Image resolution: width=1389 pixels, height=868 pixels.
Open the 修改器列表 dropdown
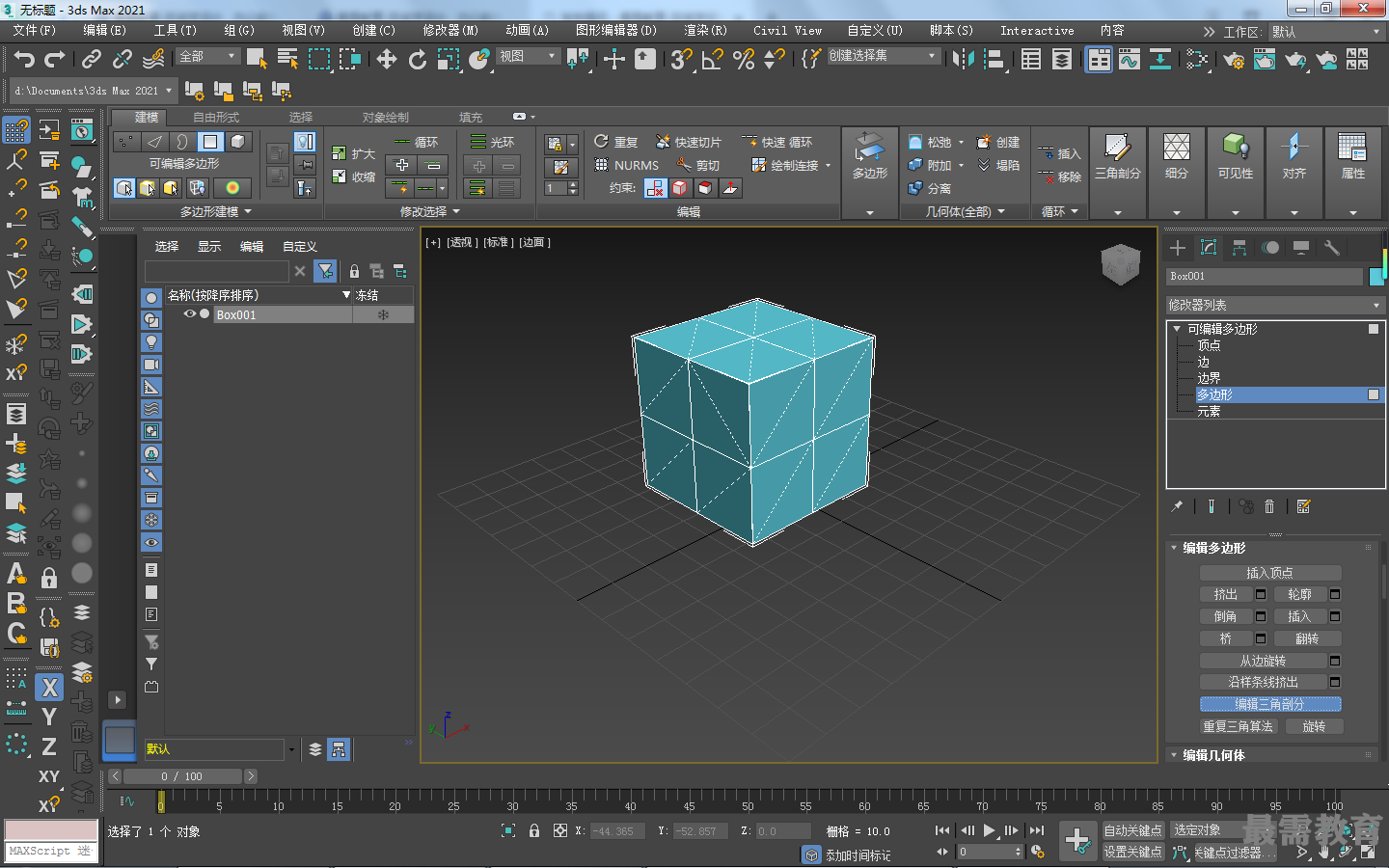[1275, 305]
